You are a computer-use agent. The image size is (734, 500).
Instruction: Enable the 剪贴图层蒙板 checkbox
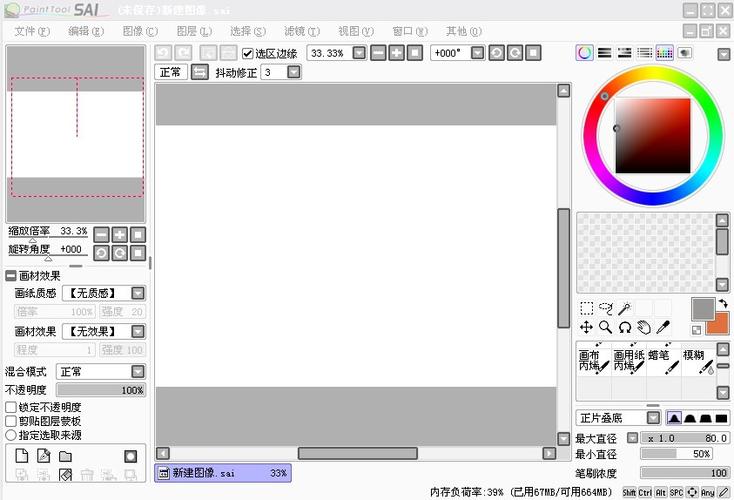pos(11,421)
